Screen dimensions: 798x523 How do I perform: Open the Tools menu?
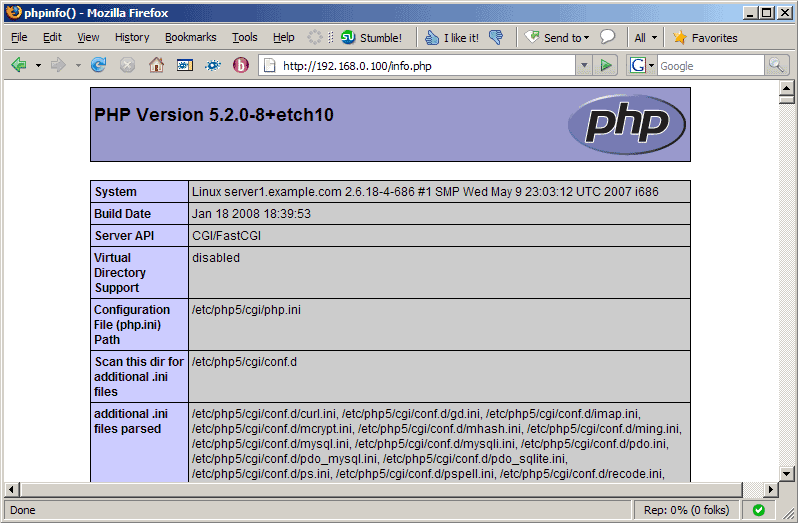click(x=244, y=37)
